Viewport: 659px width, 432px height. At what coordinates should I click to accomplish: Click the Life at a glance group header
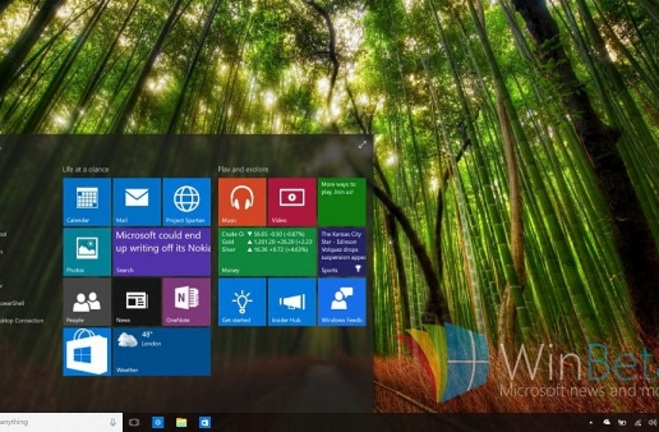tap(86, 169)
